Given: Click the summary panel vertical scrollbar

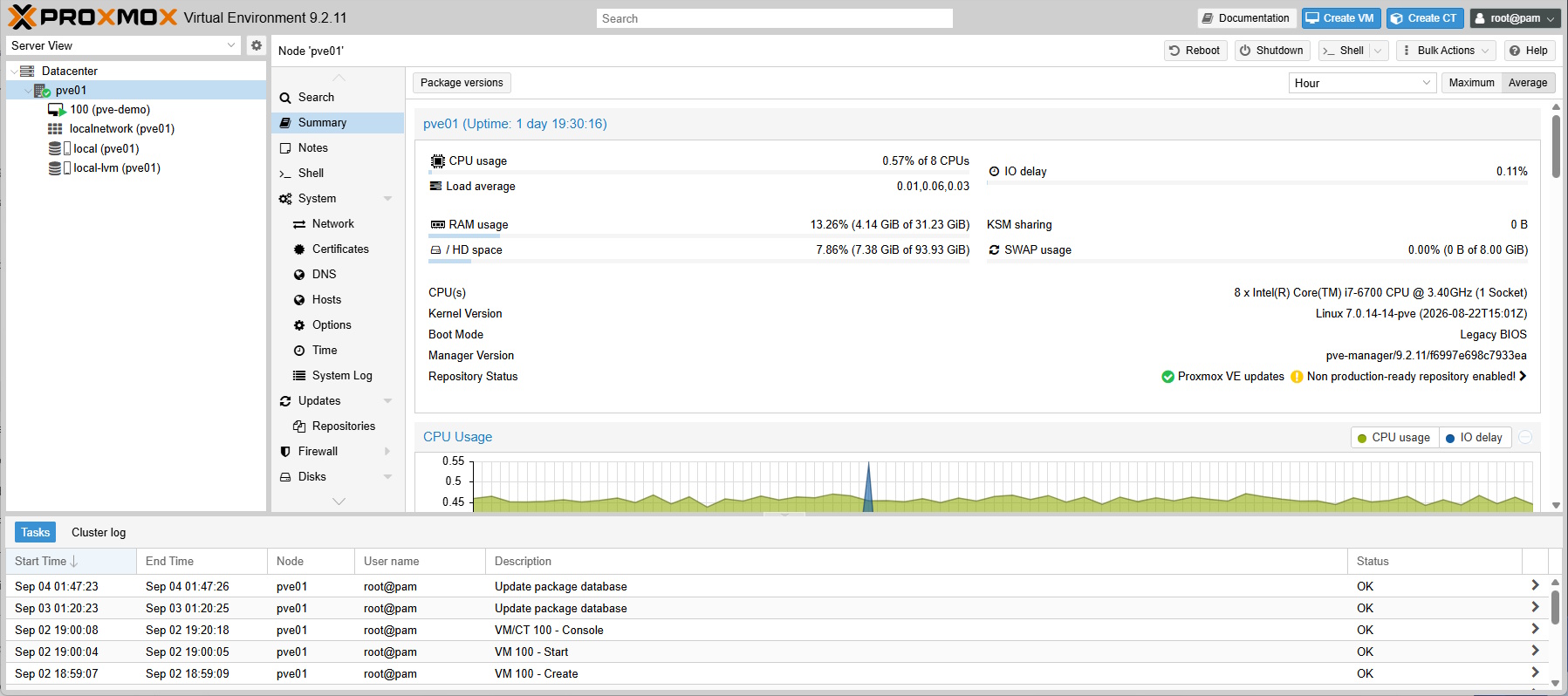Looking at the screenshot, I should coord(1556,147).
